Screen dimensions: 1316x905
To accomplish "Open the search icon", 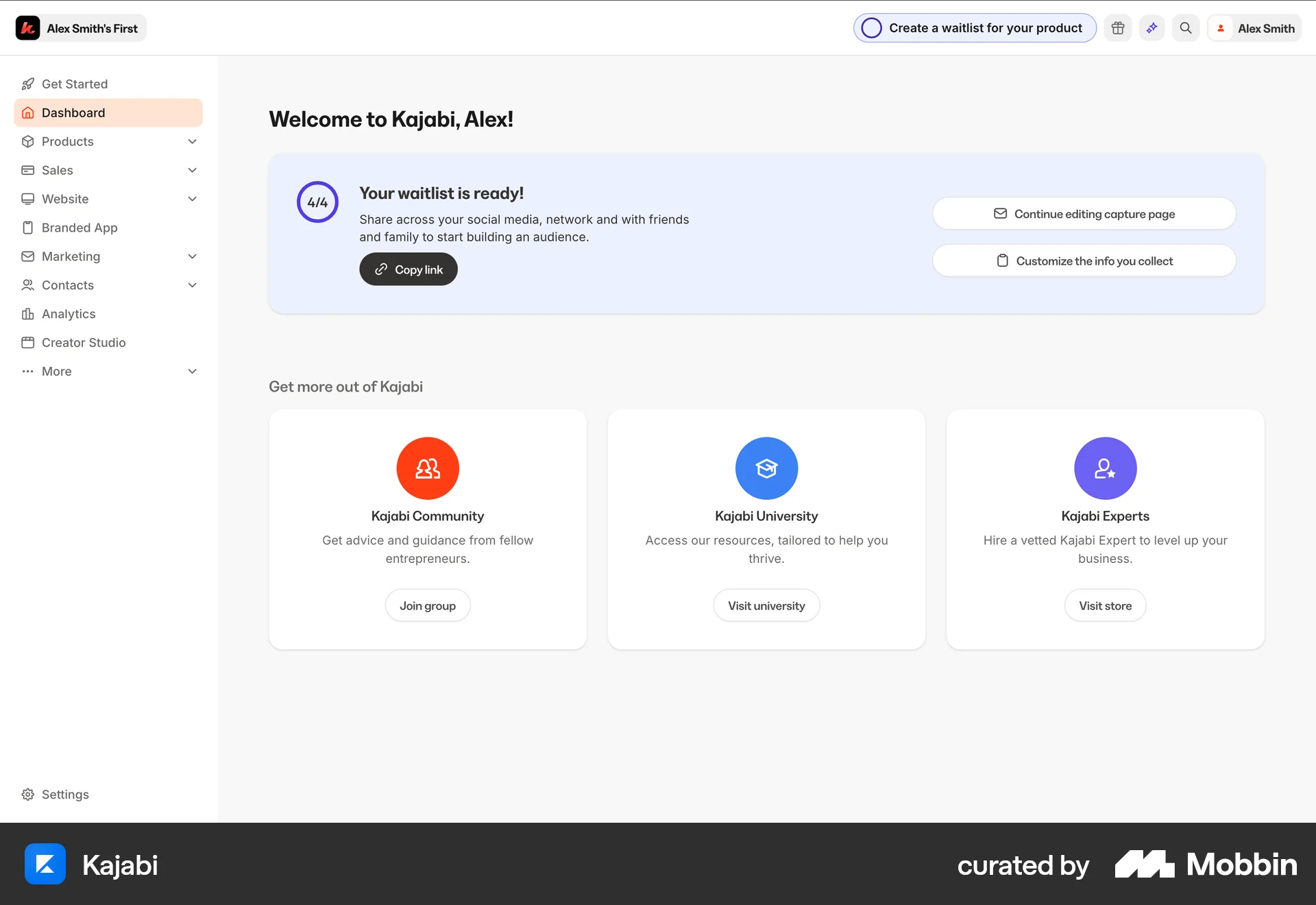I will [x=1186, y=28].
